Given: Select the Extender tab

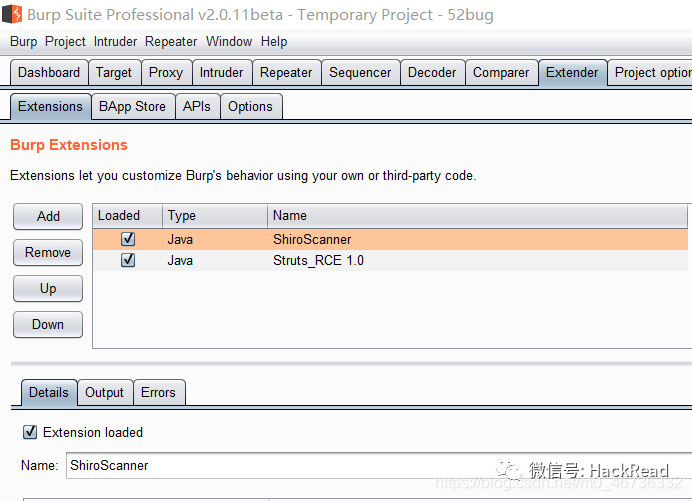Looking at the screenshot, I should click(572, 72).
